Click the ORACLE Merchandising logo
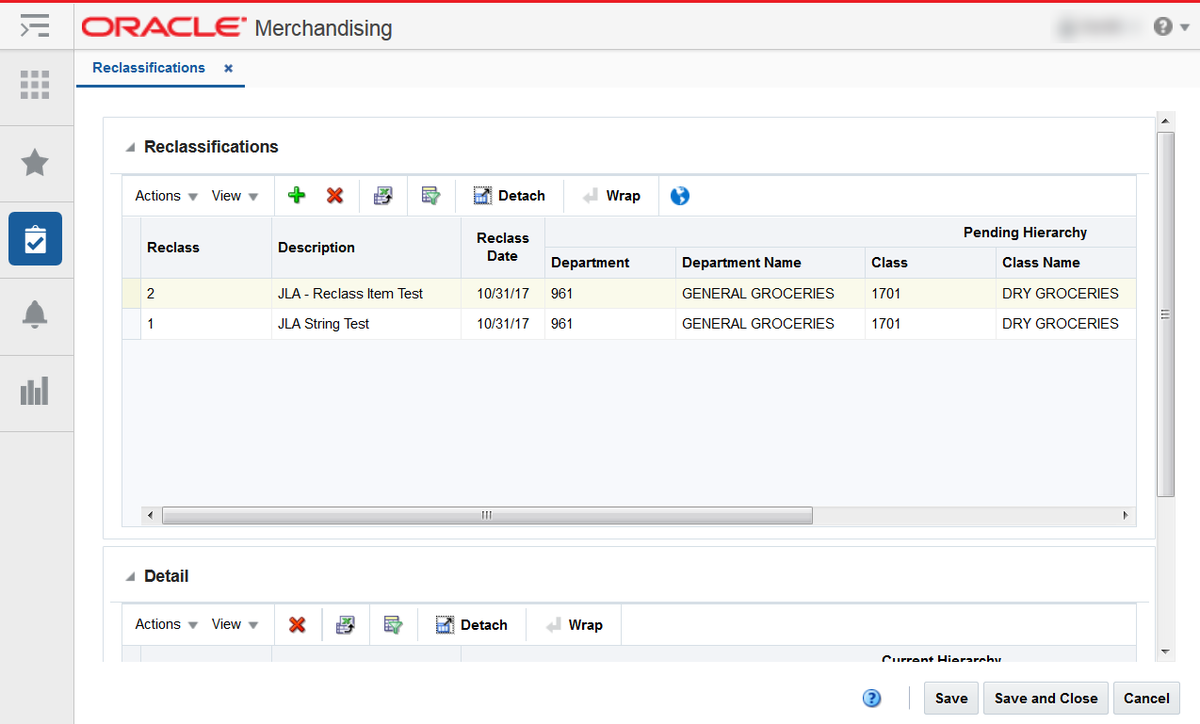This screenshot has height=724, width=1200. point(237,27)
